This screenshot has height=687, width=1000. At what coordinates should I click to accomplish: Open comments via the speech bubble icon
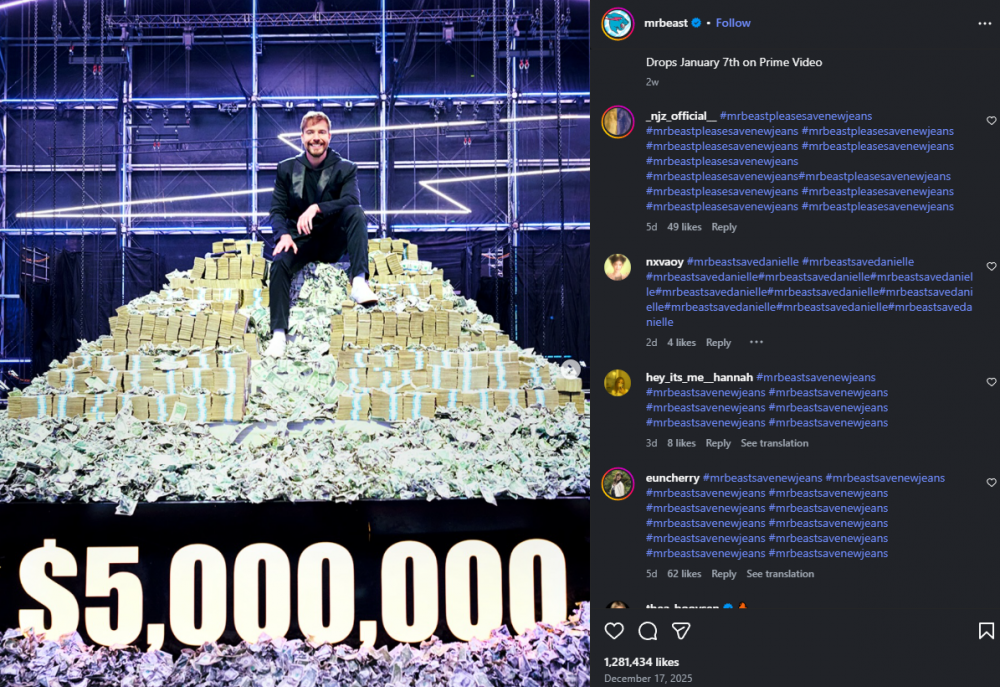point(647,631)
